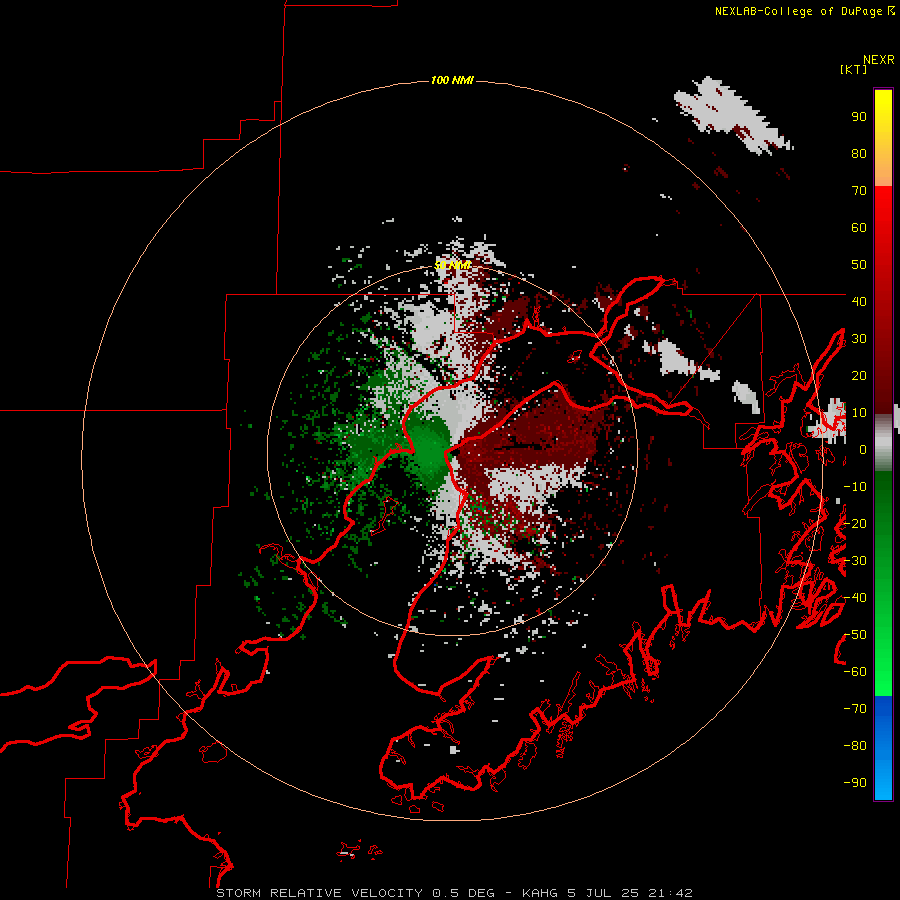Click the NEXLAB-College of DuPage label
This screenshot has width=900, height=900.
(x=798, y=11)
